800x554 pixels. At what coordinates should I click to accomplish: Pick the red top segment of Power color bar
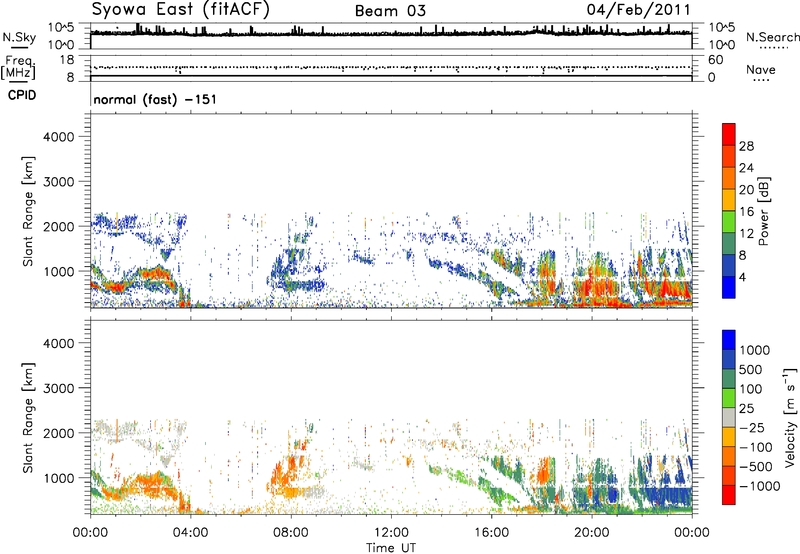click(x=729, y=134)
